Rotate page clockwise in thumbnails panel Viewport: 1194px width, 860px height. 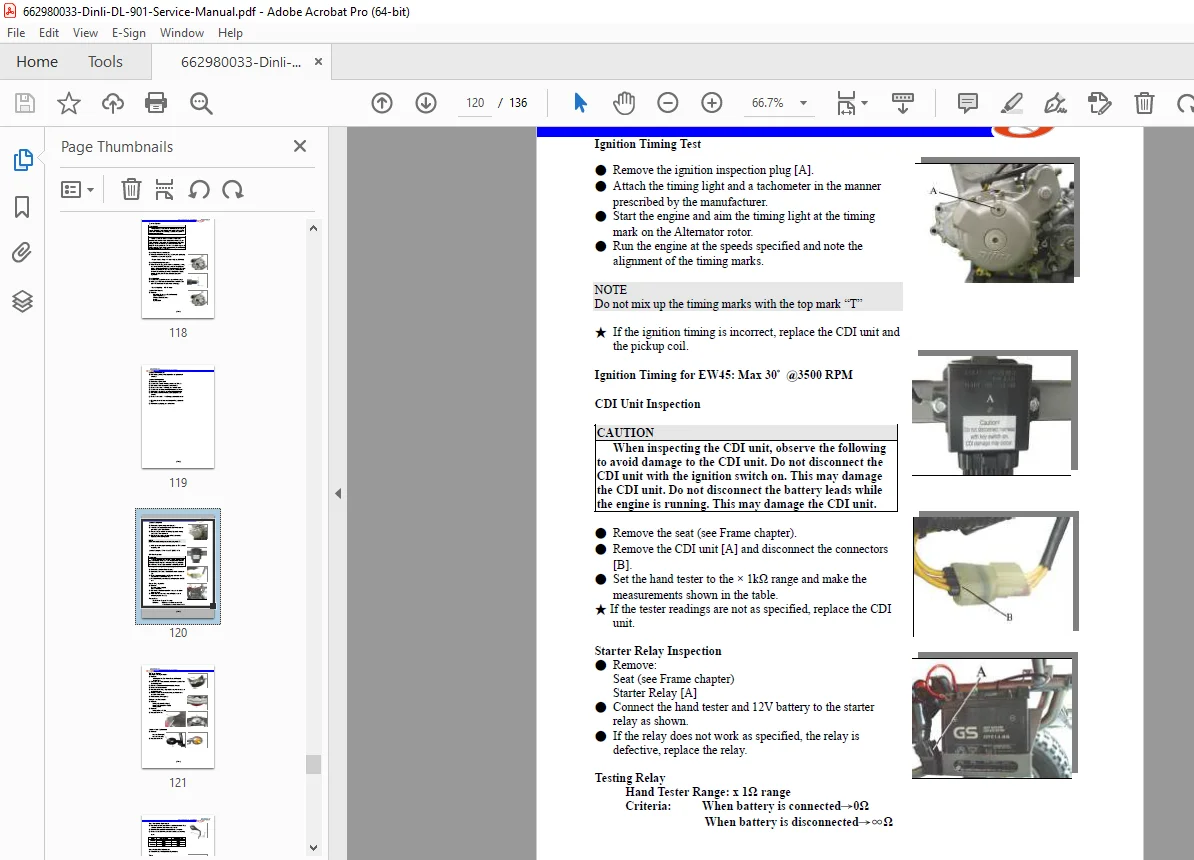[233, 189]
